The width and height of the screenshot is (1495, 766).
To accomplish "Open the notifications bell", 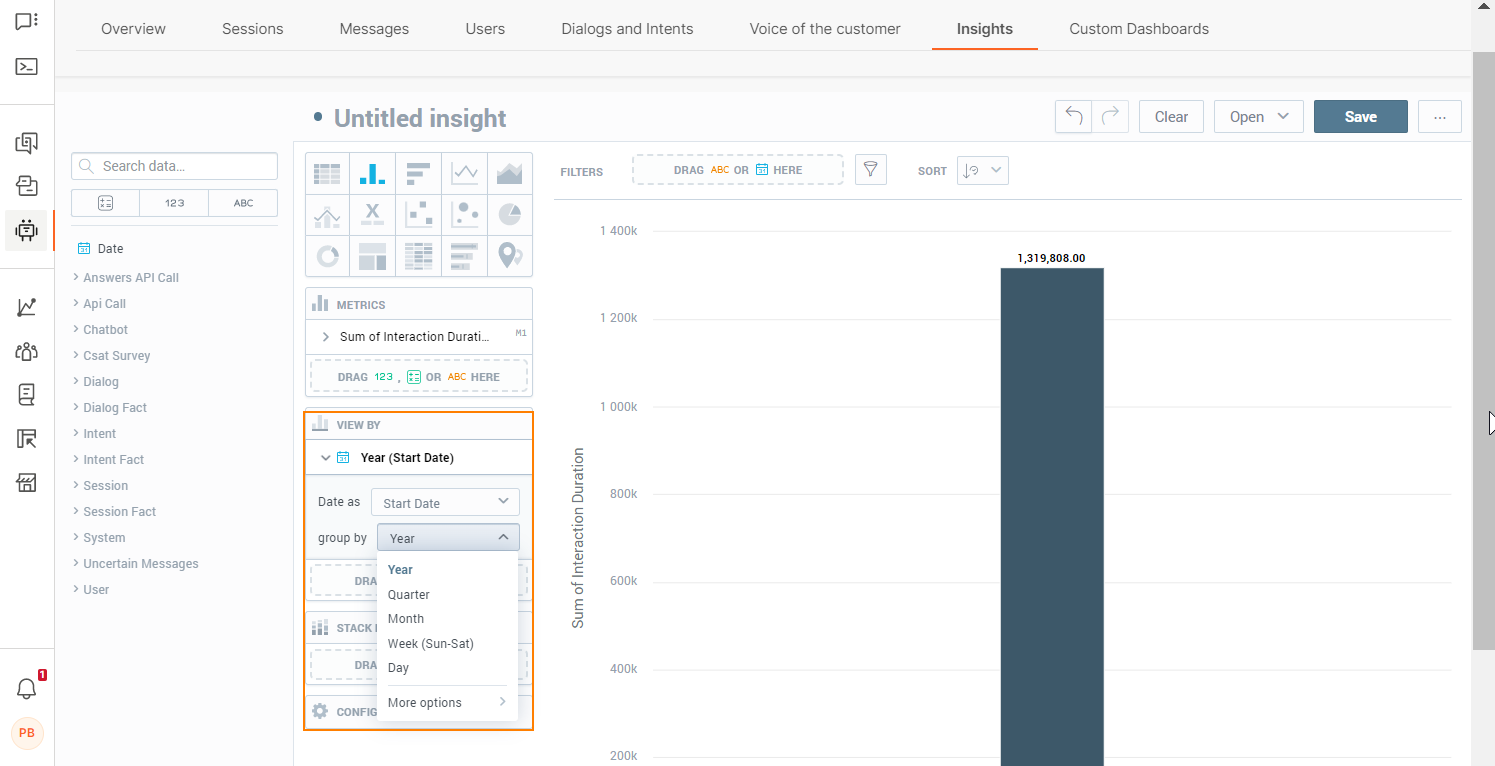I will pyautogui.click(x=27, y=689).
